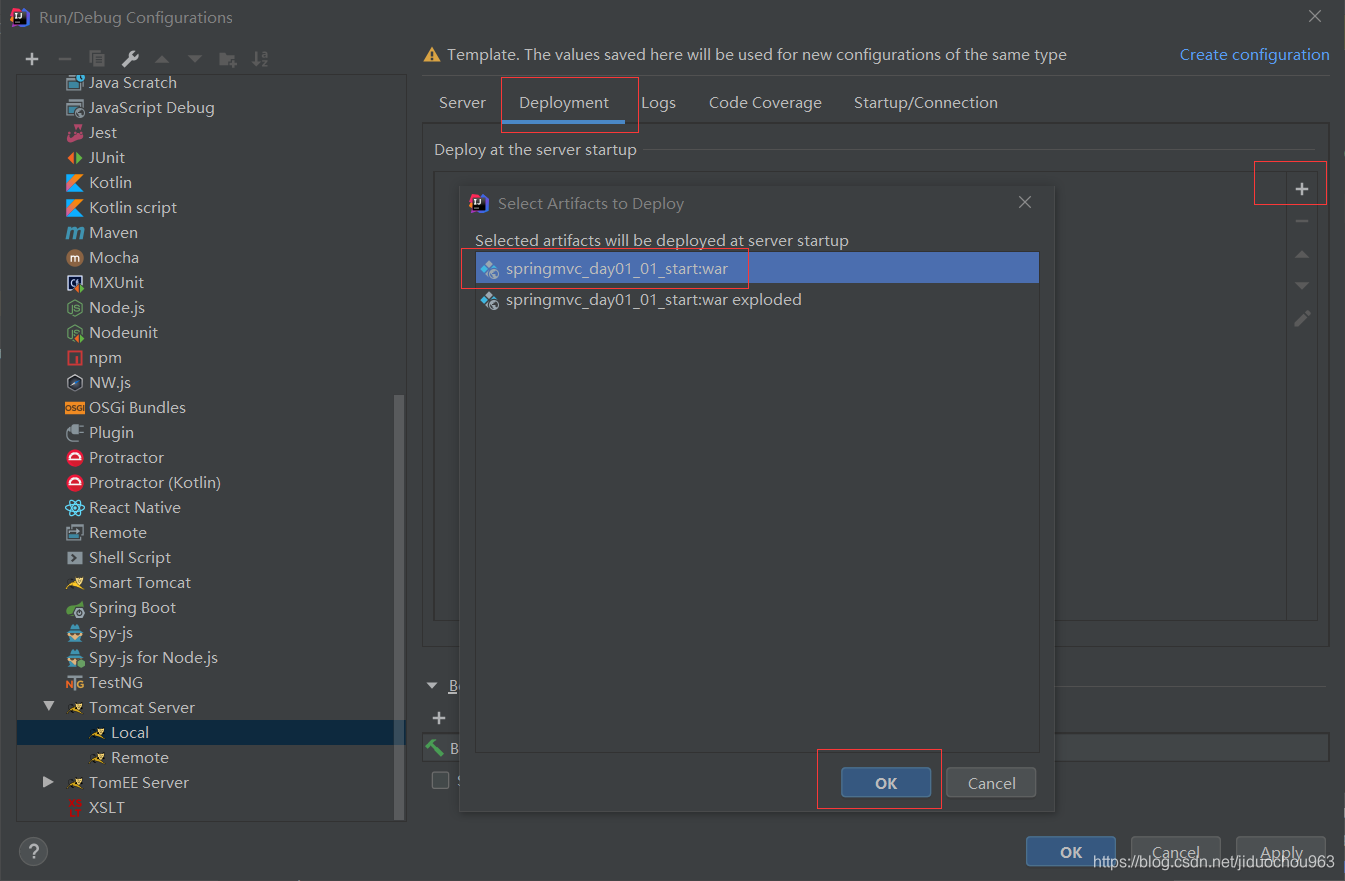The width and height of the screenshot is (1345, 881).
Task: Switch to the Code Coverage tab
Action: point(765,103)
